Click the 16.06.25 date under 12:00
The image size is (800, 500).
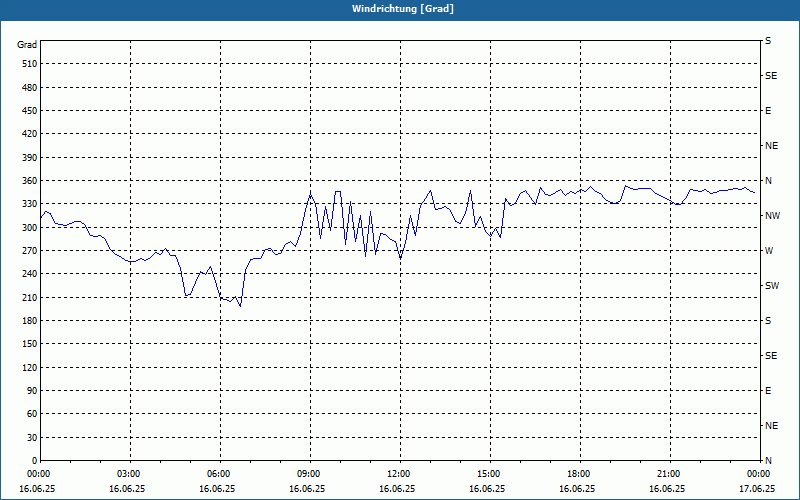[x=397, y=488]
